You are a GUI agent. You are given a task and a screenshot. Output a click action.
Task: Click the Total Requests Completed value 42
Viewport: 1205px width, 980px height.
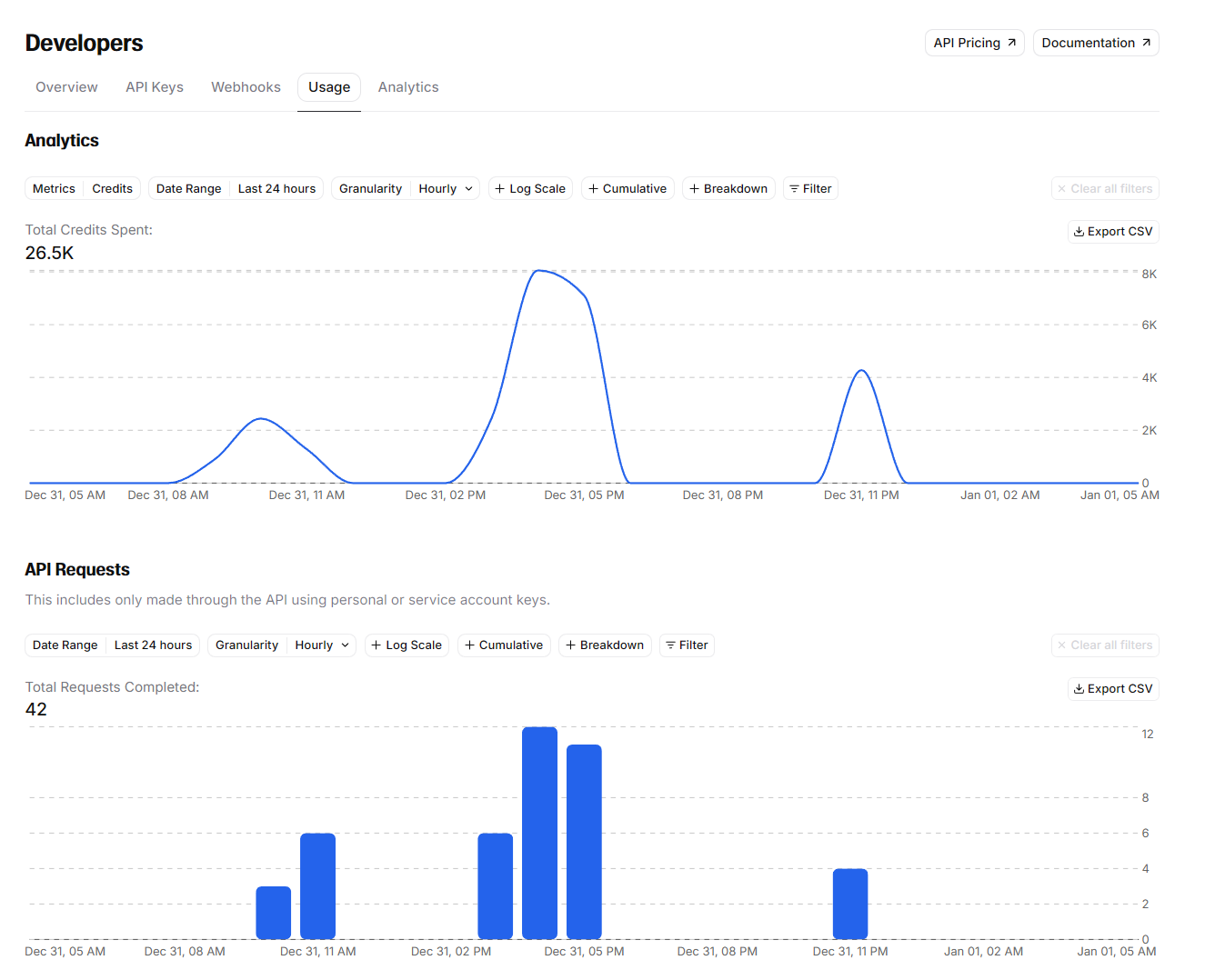pos(36,710)
